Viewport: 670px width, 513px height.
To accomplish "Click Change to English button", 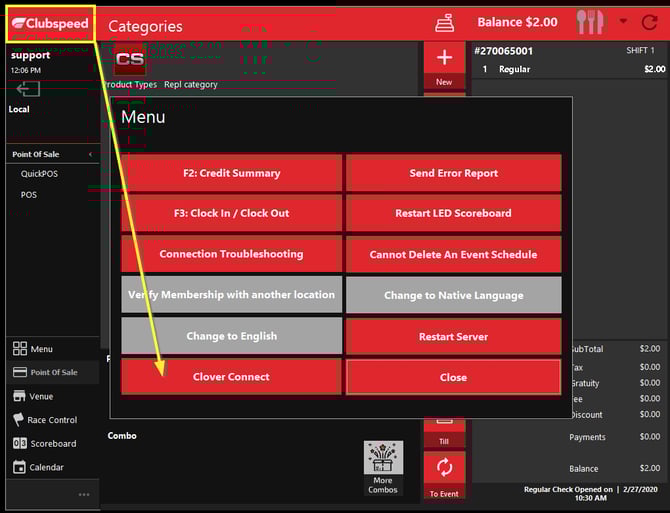I will coord(231,336).
